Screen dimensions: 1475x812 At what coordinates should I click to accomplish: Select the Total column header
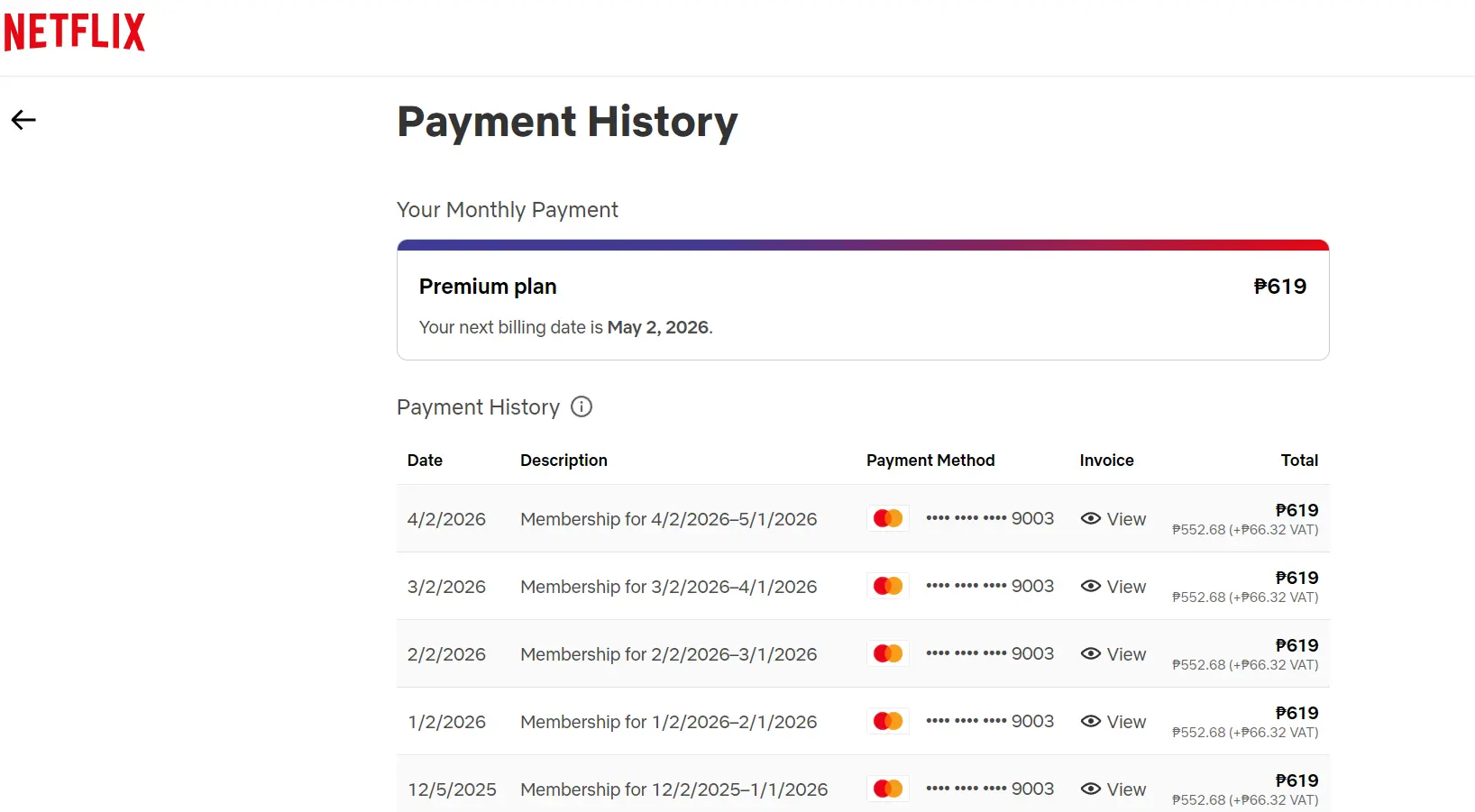click(x=1299, y=461)
